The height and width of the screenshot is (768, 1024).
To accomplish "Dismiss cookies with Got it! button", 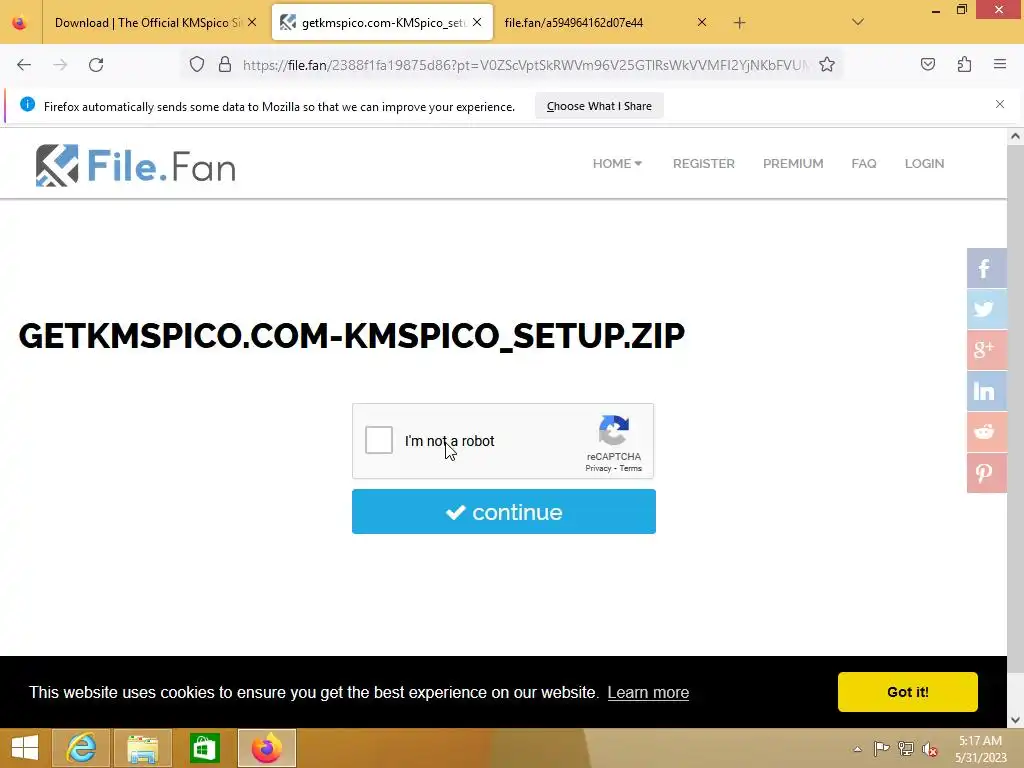I will click(908, 692).
